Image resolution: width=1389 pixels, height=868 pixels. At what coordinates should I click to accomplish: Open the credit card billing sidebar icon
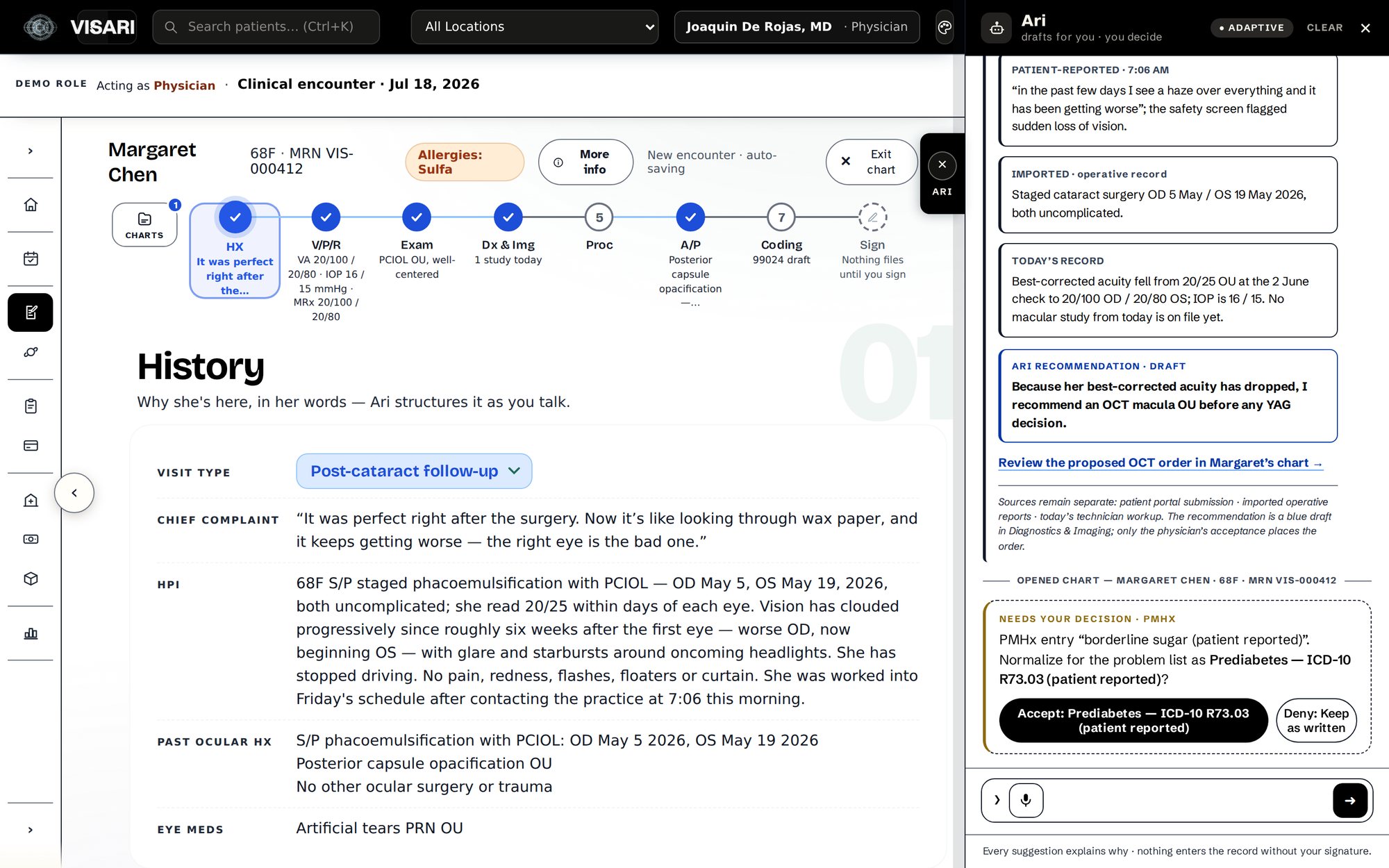31,446
